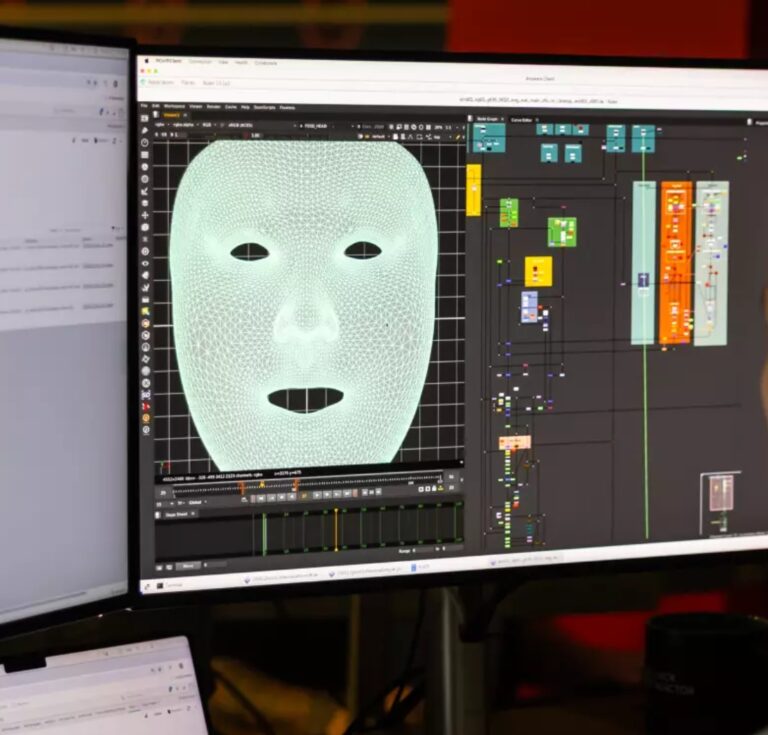Open the File menu in Nuke
The width and height of the screenshot is (768, 735).
point(144,105)
